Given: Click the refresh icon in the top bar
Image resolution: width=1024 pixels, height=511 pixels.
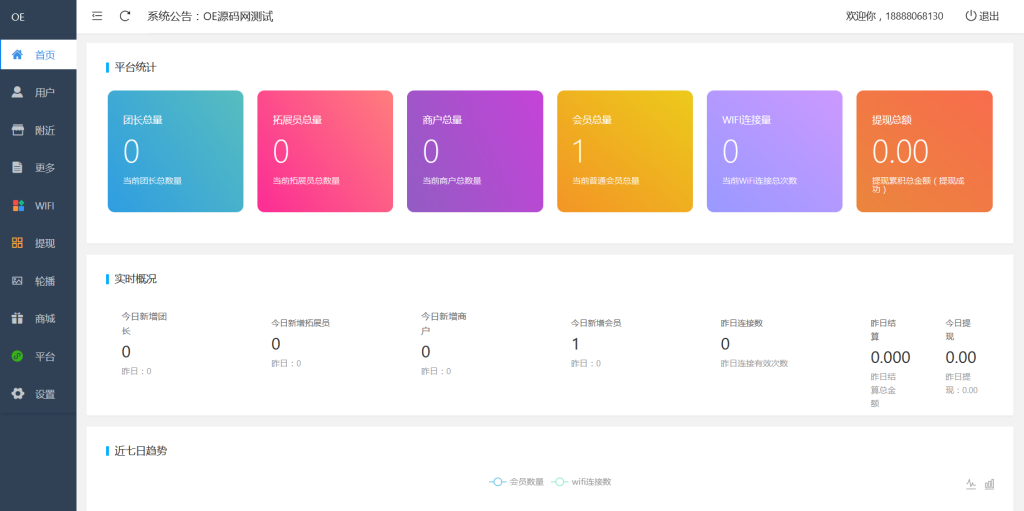Looking at the screenshot, I should click(x=125, y=16).
